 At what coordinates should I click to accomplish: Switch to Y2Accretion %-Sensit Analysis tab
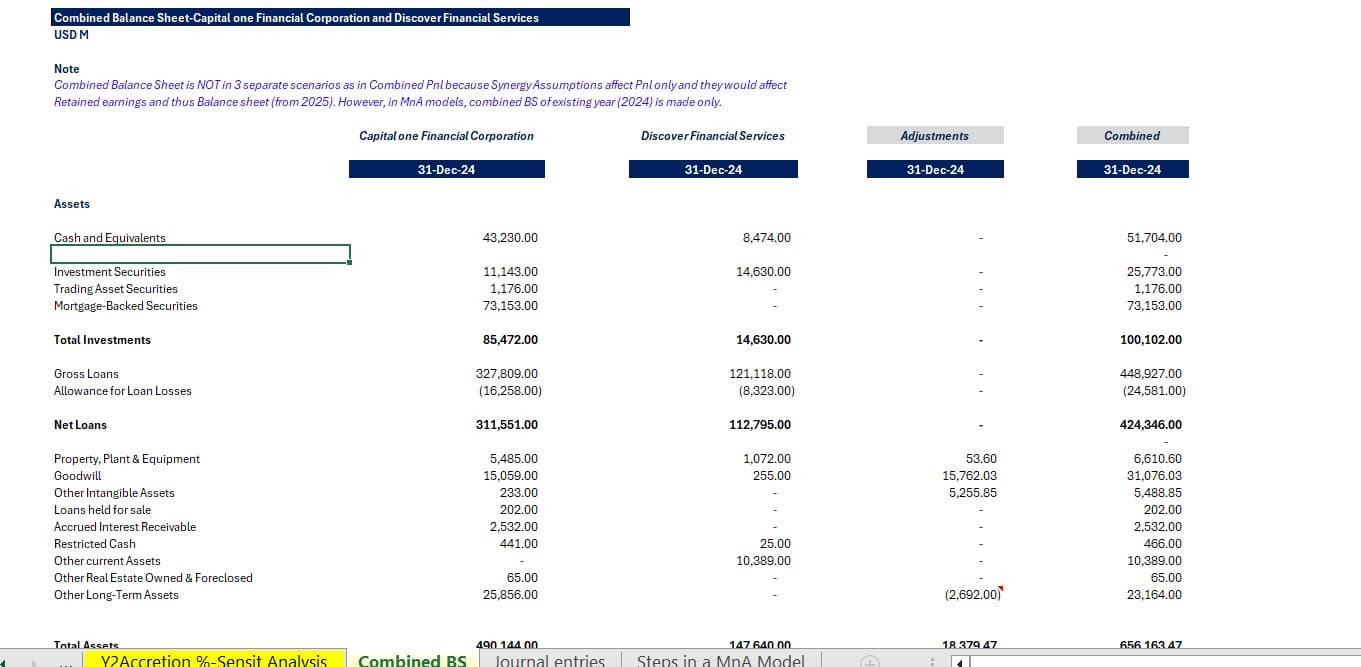click(214, 661)
